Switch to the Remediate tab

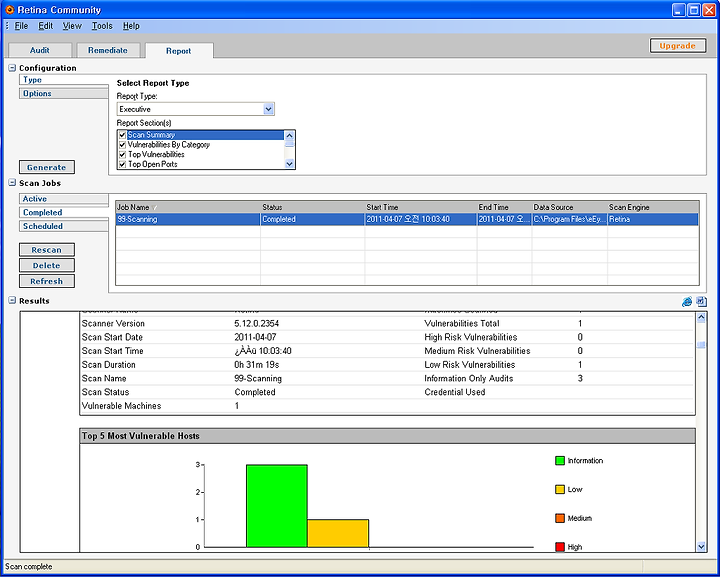[x=108, y=50]
